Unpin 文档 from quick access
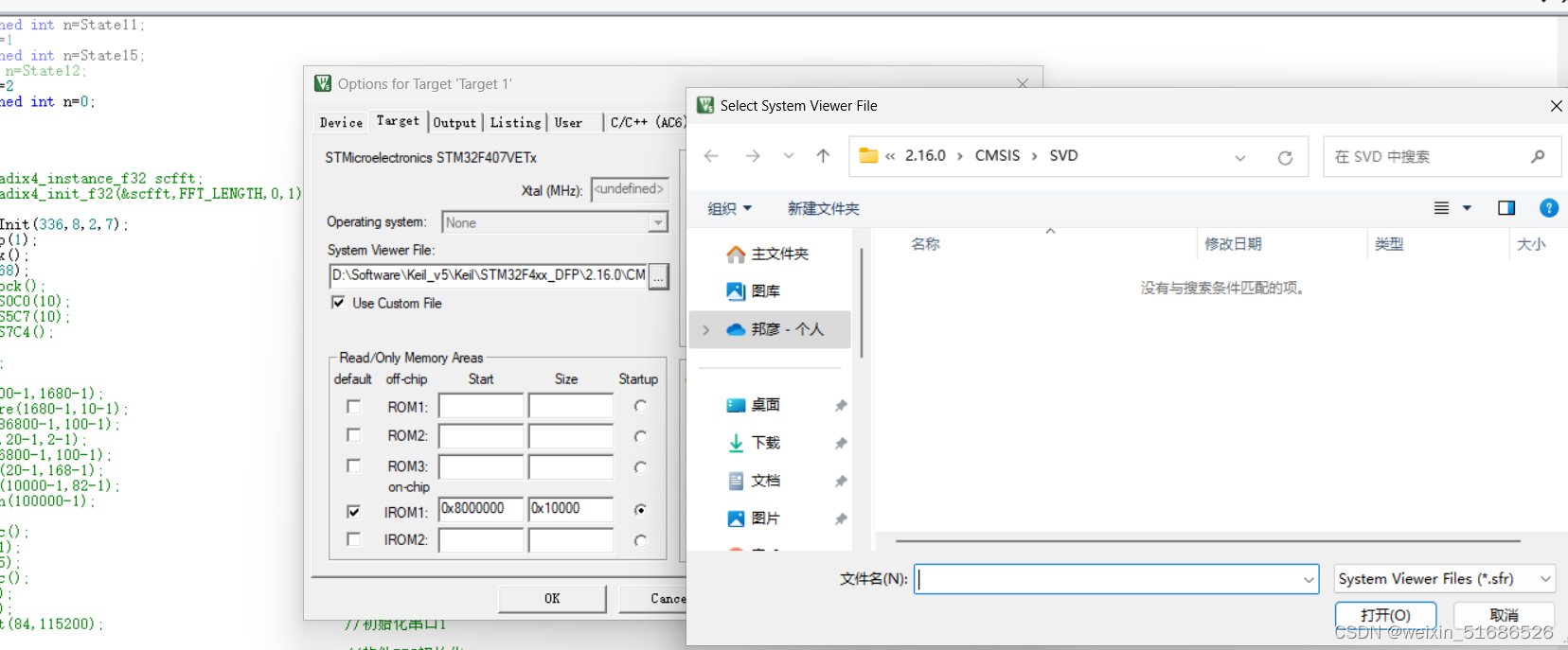This screenshot has height=650, width=1568. point(840,482)
